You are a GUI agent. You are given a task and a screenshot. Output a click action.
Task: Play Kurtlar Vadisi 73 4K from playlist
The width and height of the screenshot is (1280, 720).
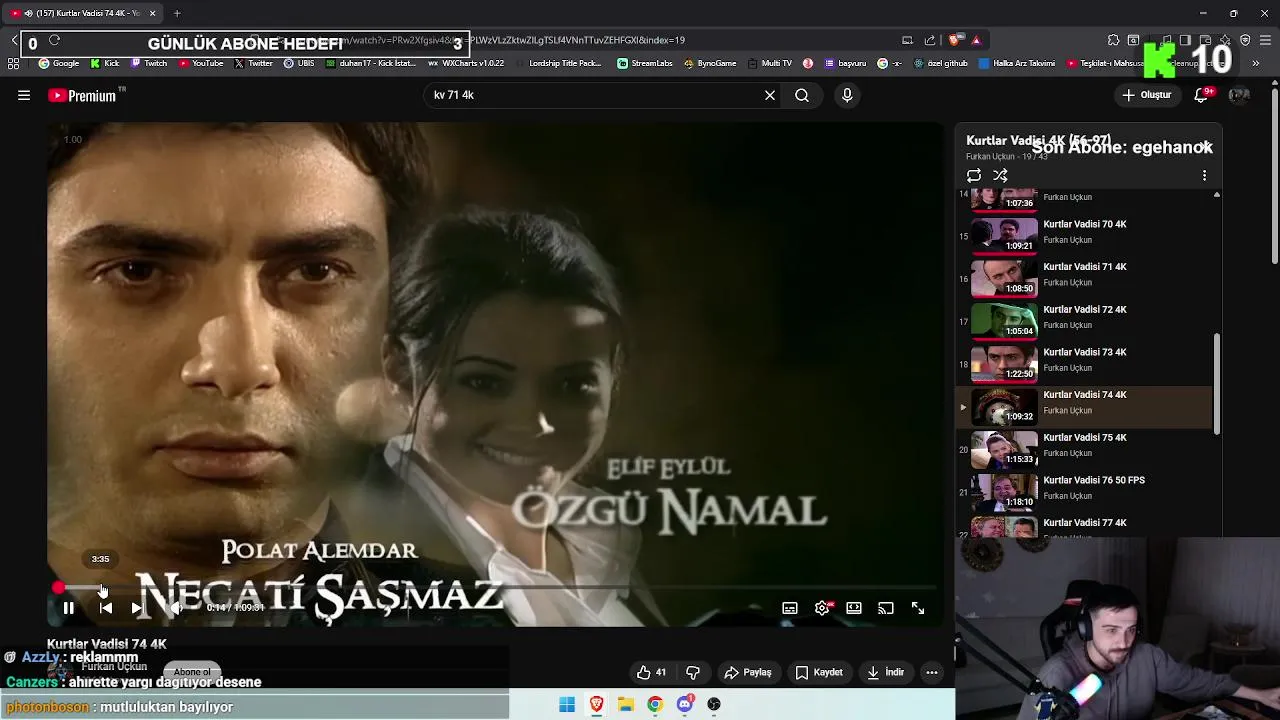click(1085, 364)
